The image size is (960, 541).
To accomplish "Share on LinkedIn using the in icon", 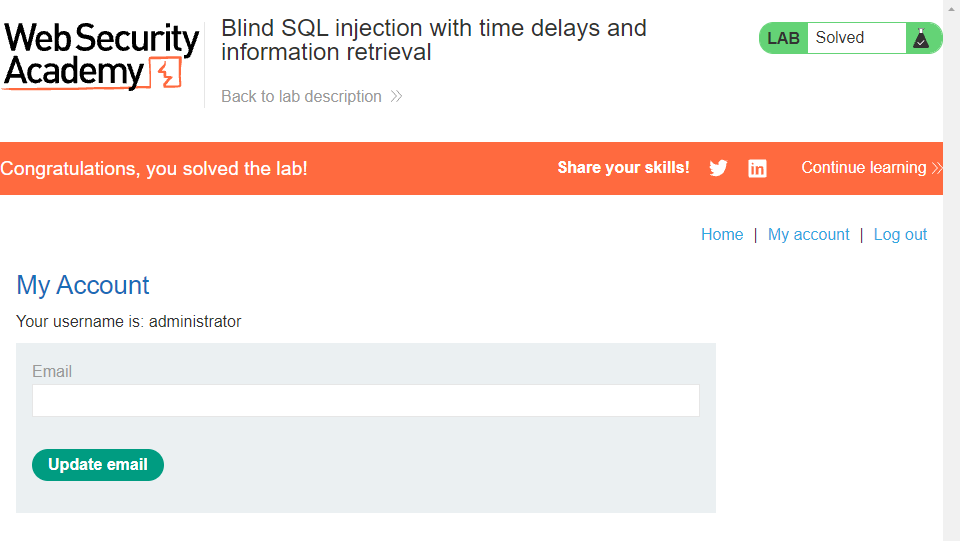I will coord(757,168).
